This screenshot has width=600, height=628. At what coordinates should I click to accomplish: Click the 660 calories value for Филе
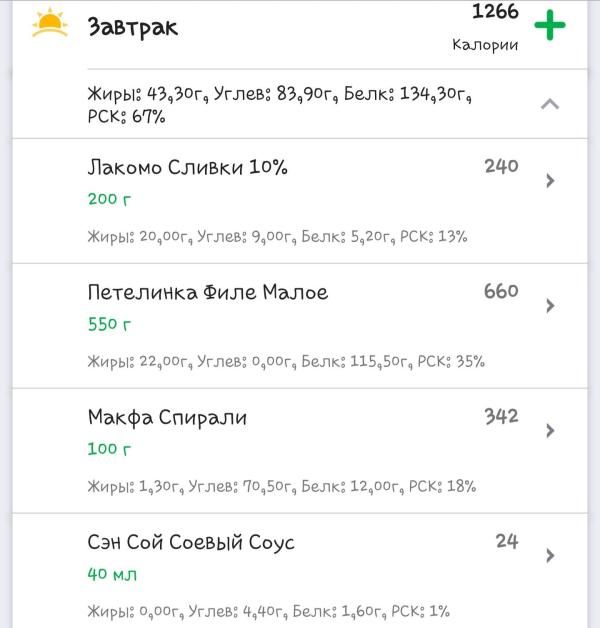click(500, 291)
